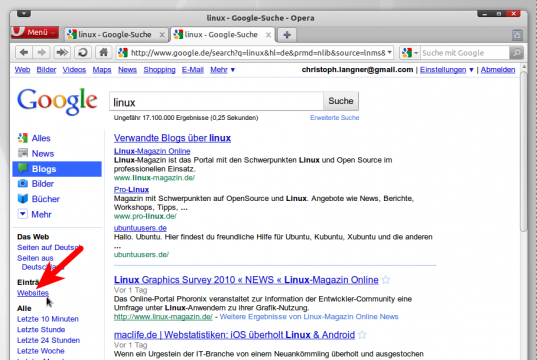Viewport: 537px width, 360px height.
Task: Click the closed tabs trash icon
Action: pos(517,35)
